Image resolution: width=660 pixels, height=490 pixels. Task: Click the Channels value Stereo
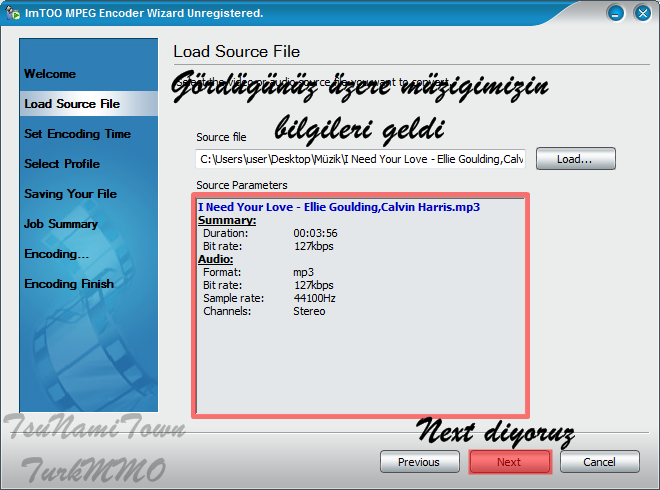coord(309,311)
